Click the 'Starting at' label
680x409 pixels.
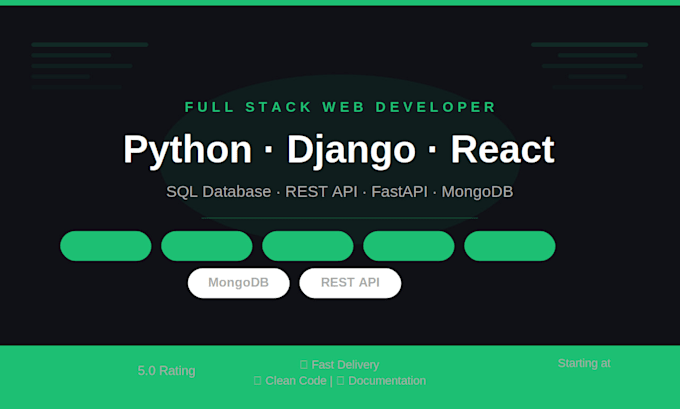point(584,363)
